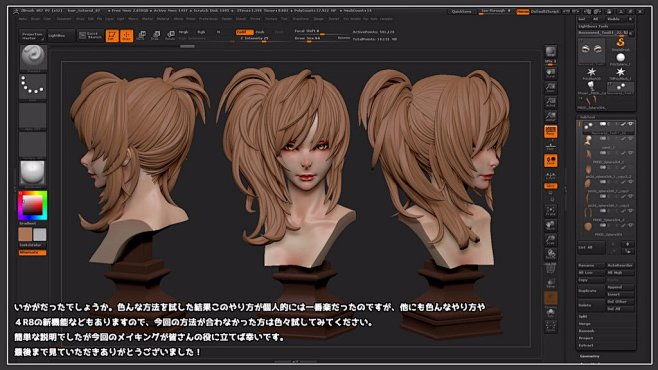
Task: Open the Projection Master button
Action: coord(32,36)
